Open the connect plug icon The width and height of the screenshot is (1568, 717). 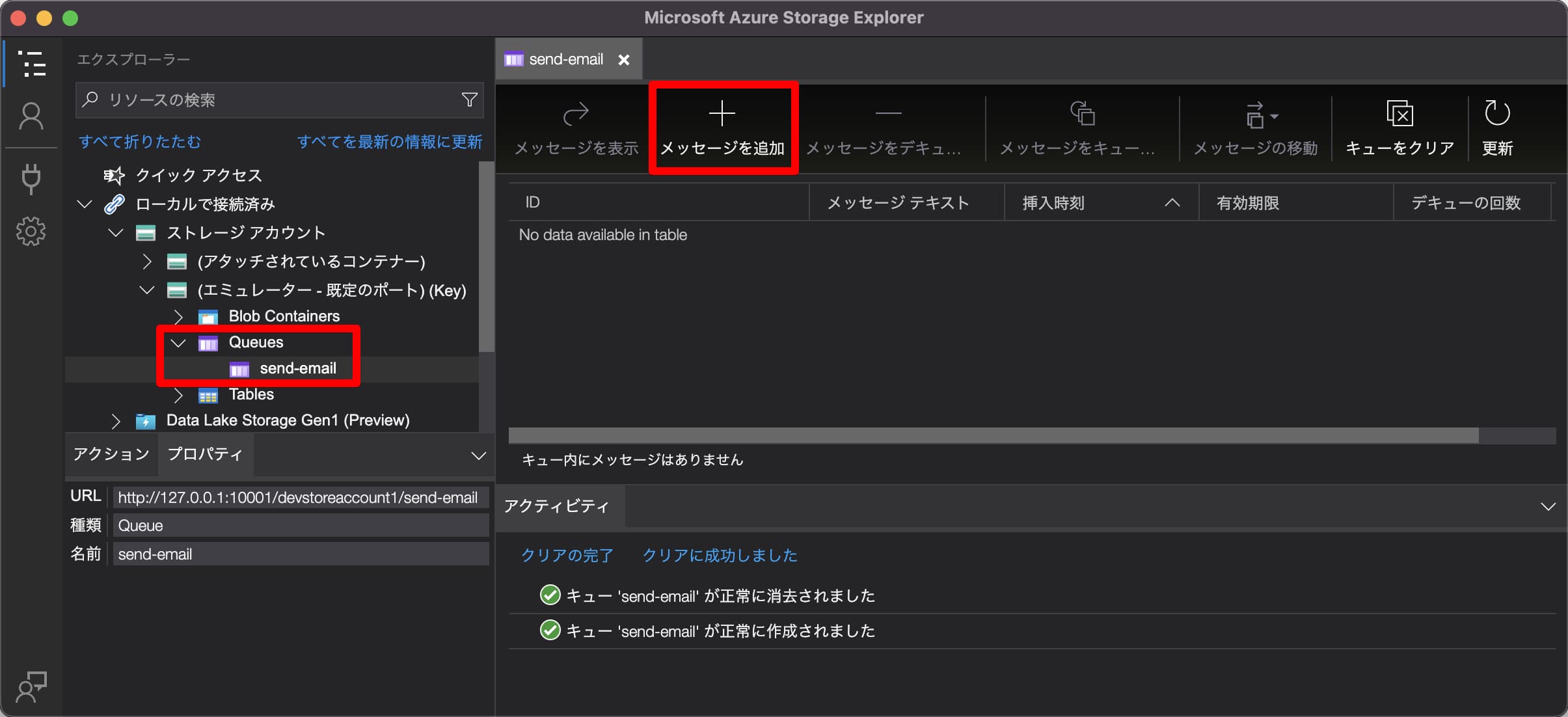coord(31,179)
